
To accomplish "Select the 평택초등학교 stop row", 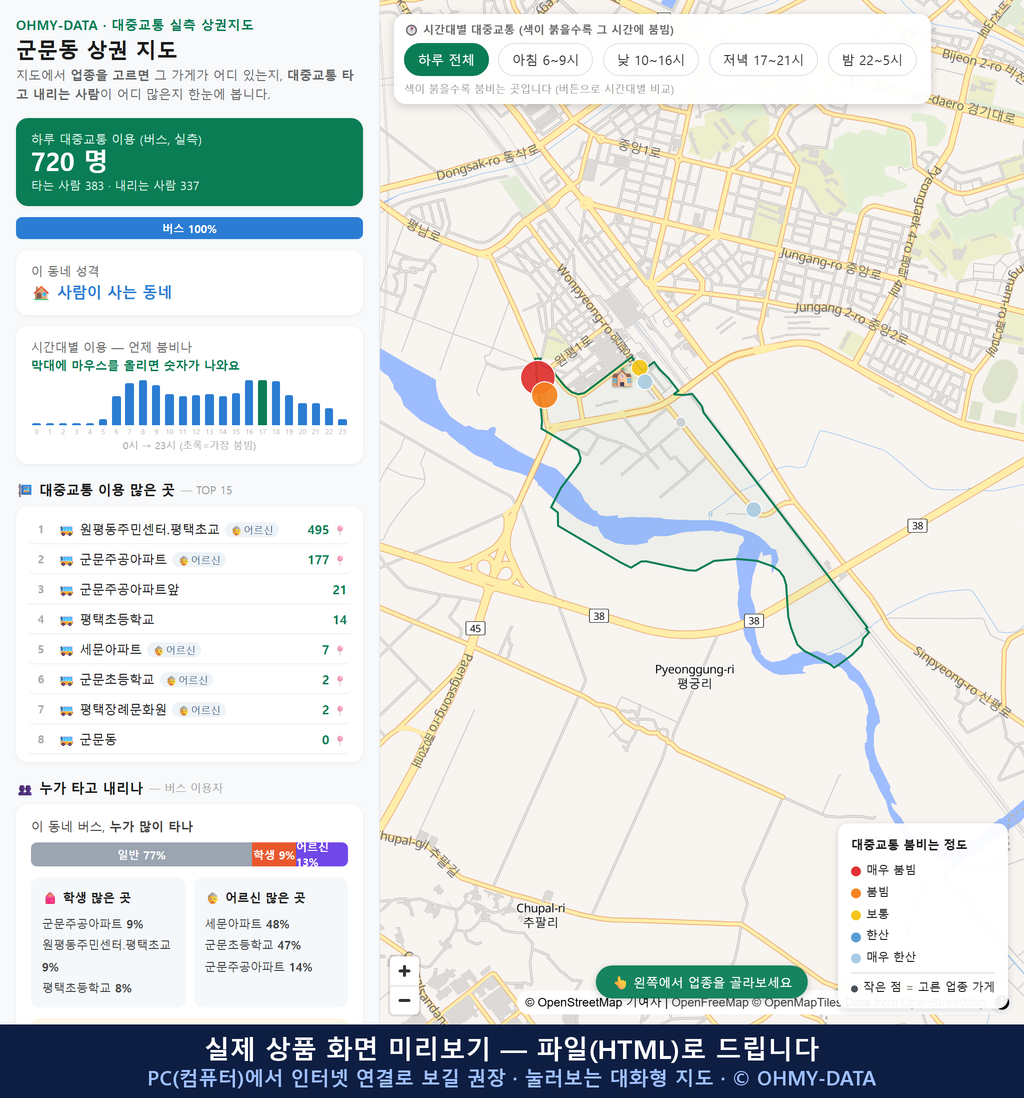I will tap(189, 620).
